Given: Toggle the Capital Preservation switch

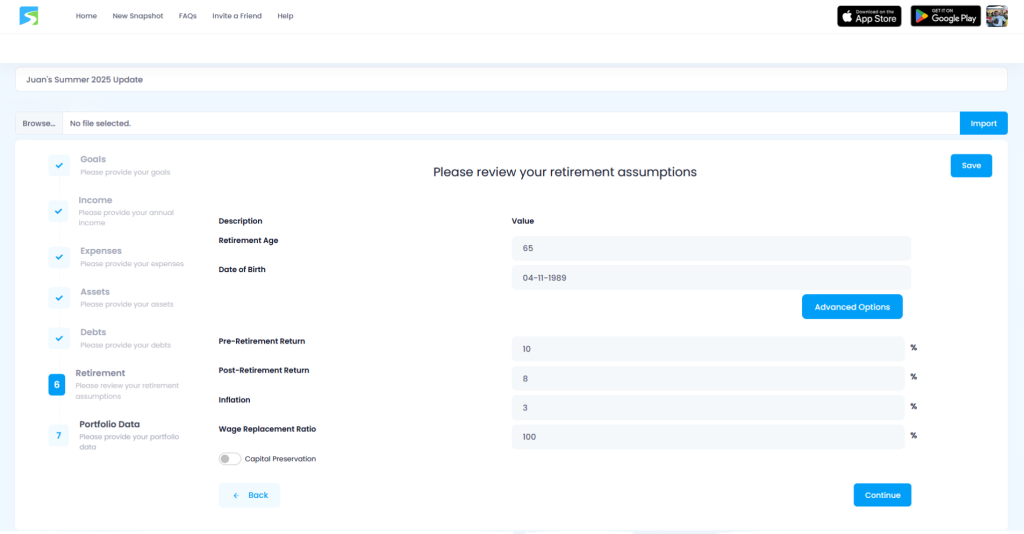Looking at the screenshot, I should point(230,459).
